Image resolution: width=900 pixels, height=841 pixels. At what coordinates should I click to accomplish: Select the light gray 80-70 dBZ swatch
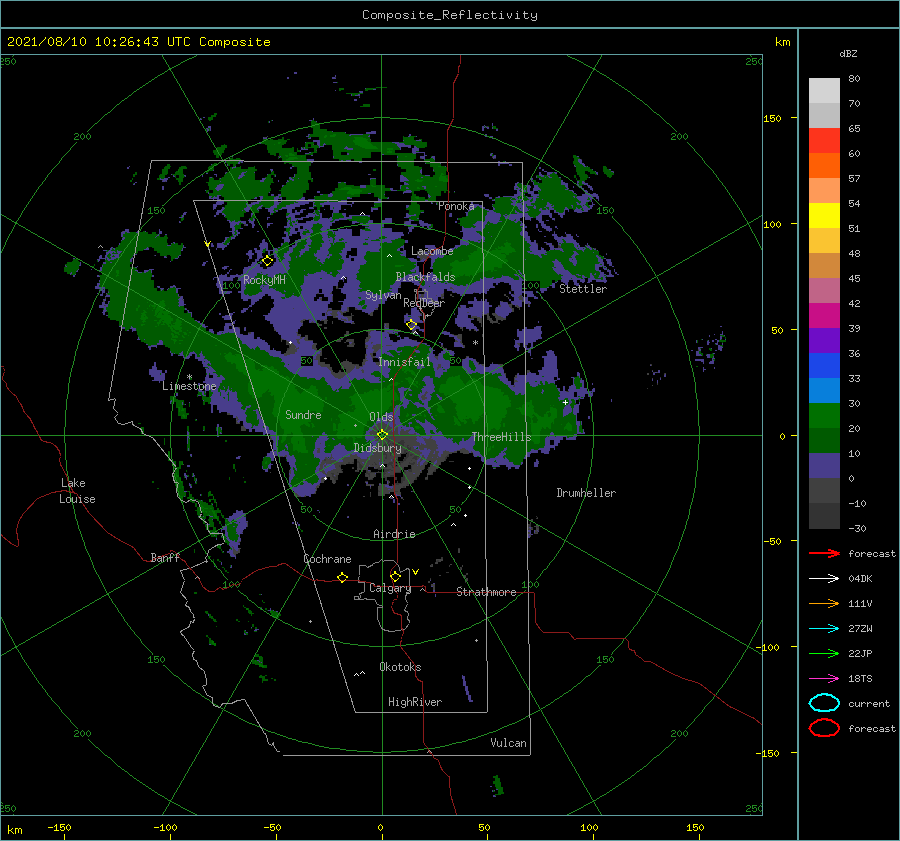pos(824,91)
